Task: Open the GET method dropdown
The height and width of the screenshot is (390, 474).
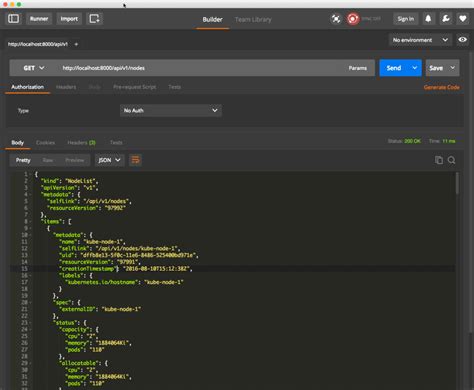Action: coord(34,68)
